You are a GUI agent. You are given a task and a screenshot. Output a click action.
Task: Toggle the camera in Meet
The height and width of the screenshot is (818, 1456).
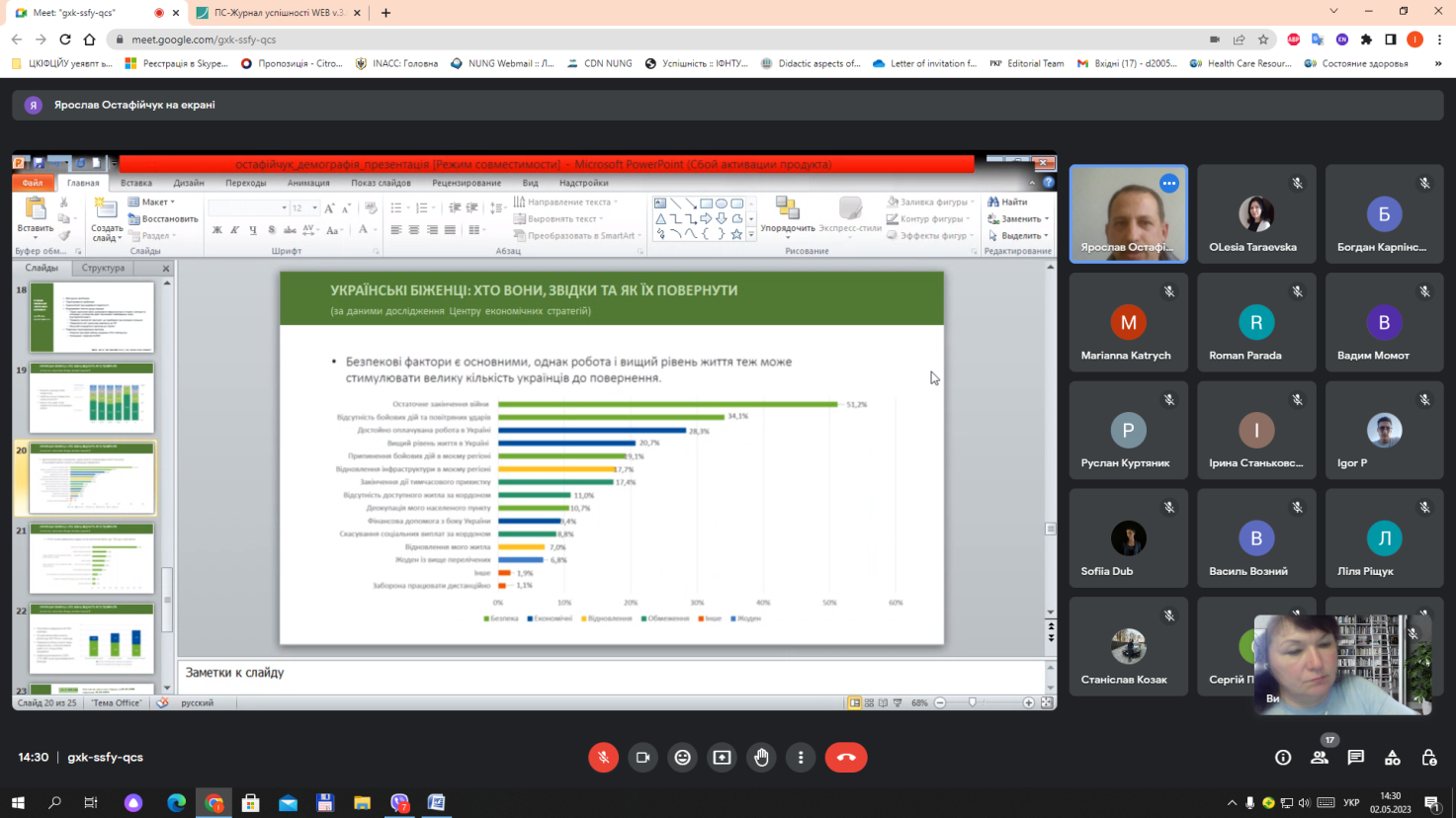[642, 758]
